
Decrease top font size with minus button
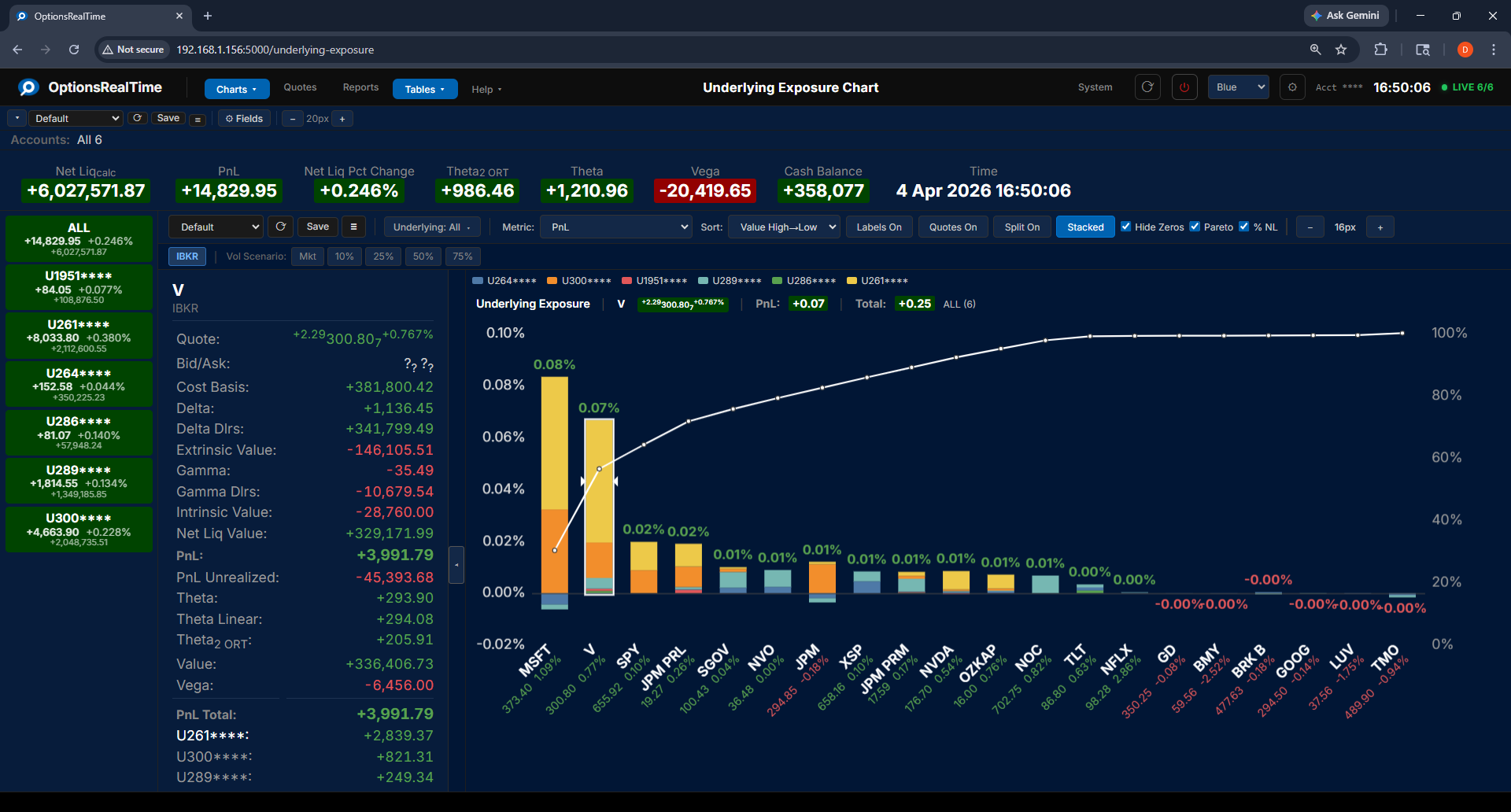click(x=293, y=119)
